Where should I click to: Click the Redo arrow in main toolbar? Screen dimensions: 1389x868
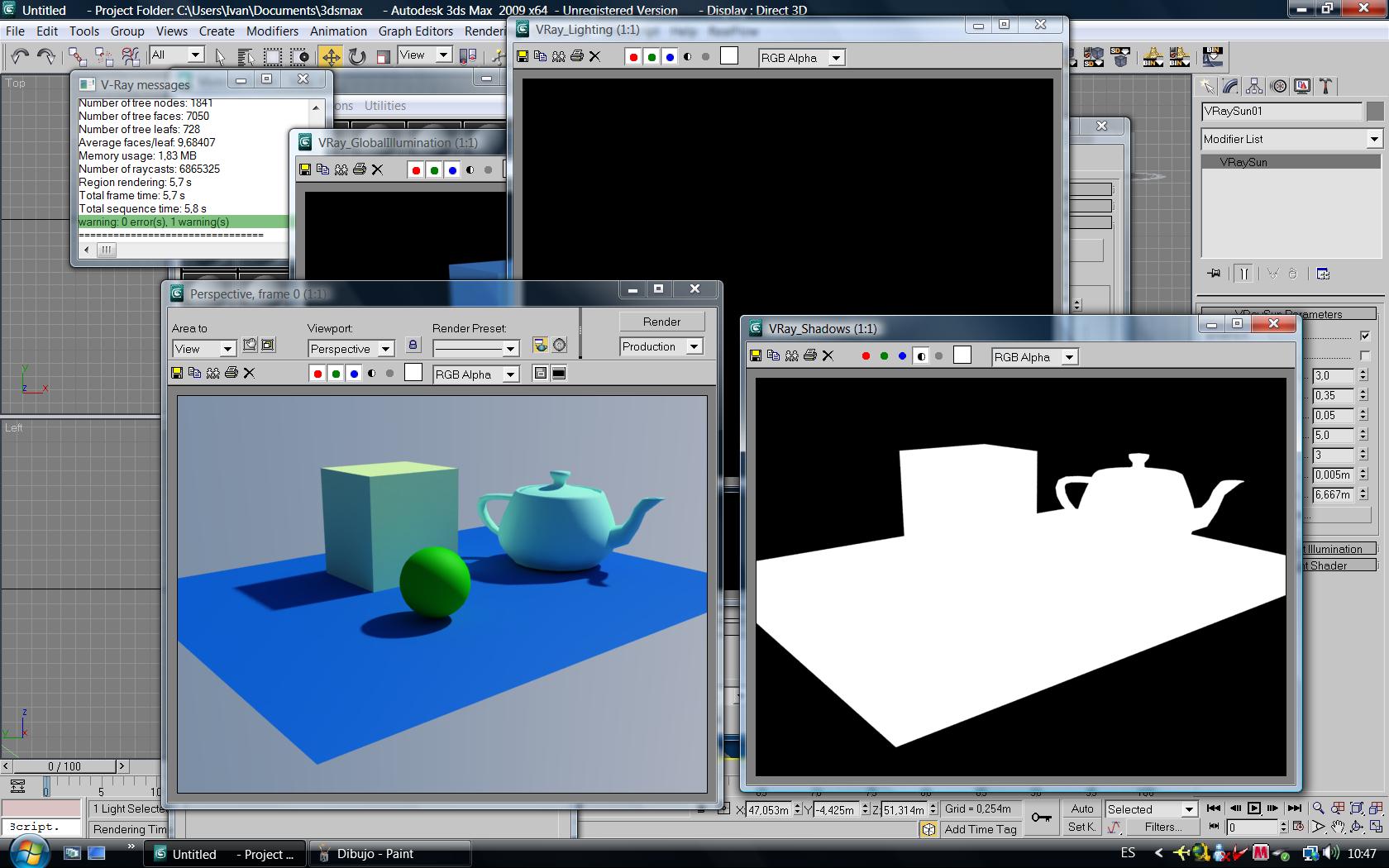pyautogui.click(x=46, y=56)
